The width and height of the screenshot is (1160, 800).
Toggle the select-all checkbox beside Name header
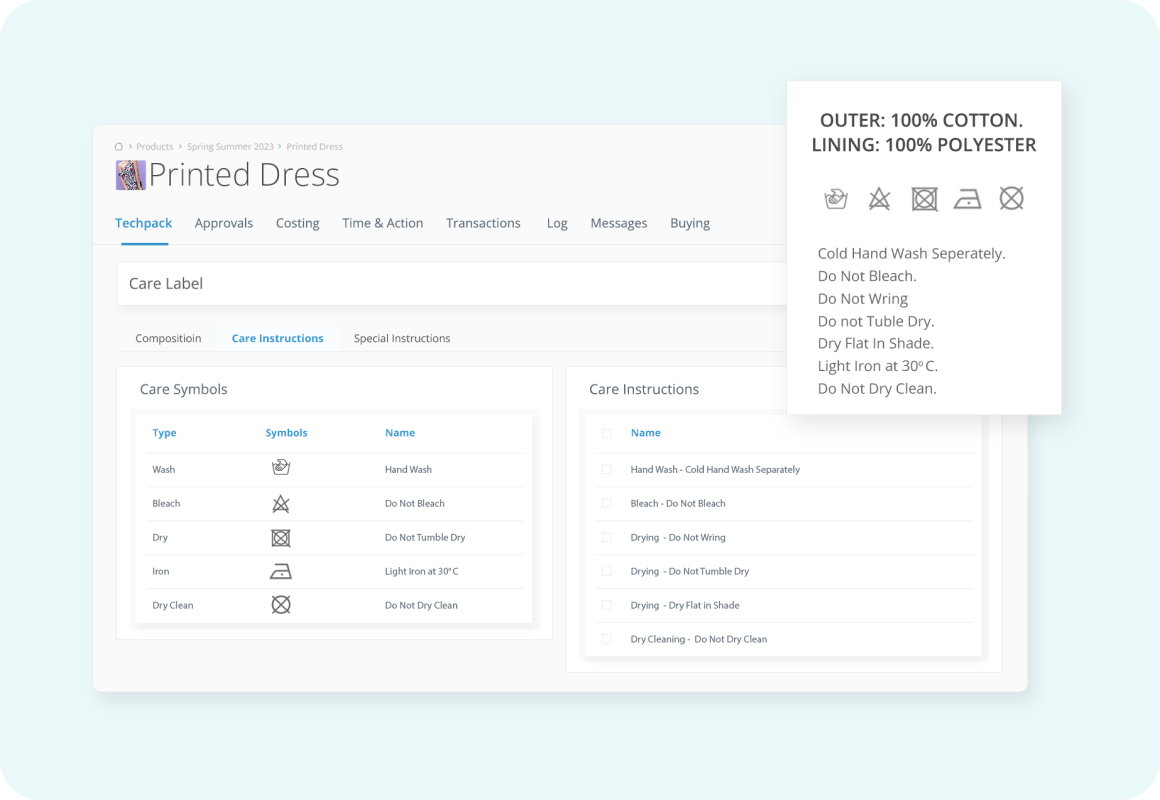606,433
